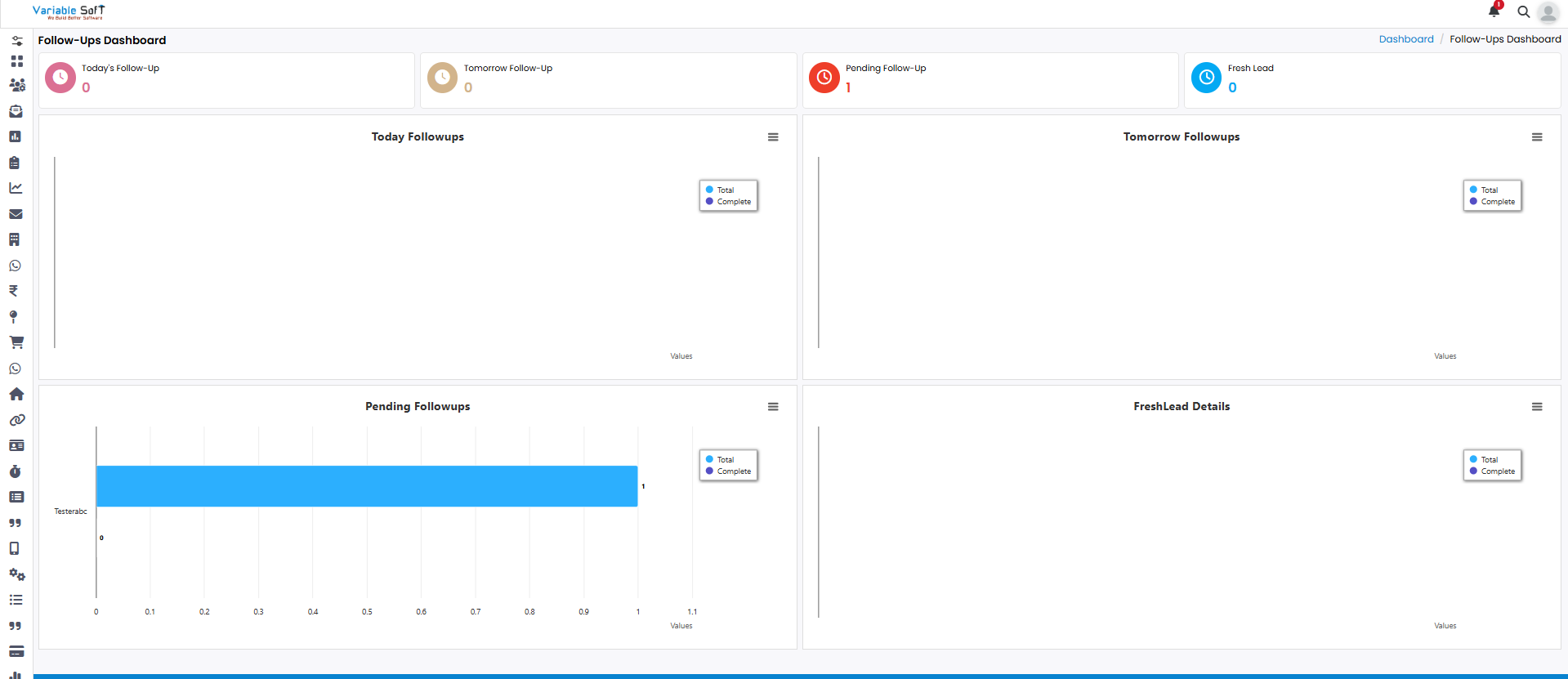1568x679 pixels.
Task: Open Pending Follow-Up summary card
Action: pos(990,80)
